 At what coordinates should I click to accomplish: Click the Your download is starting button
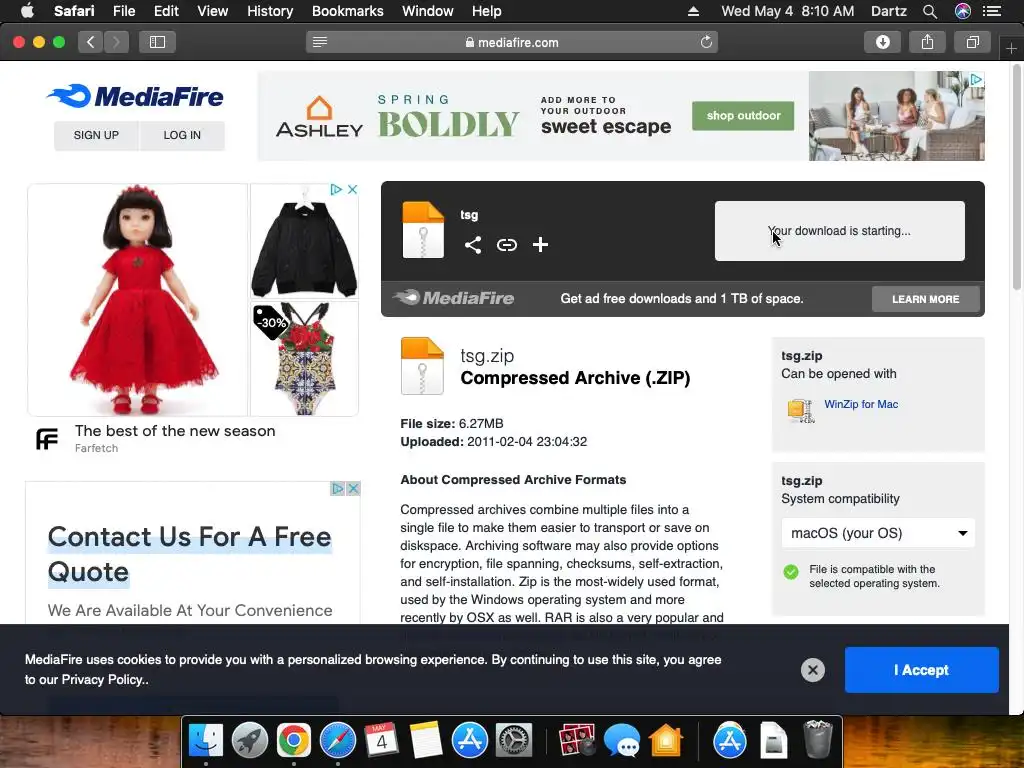click(x=839, y=231)
